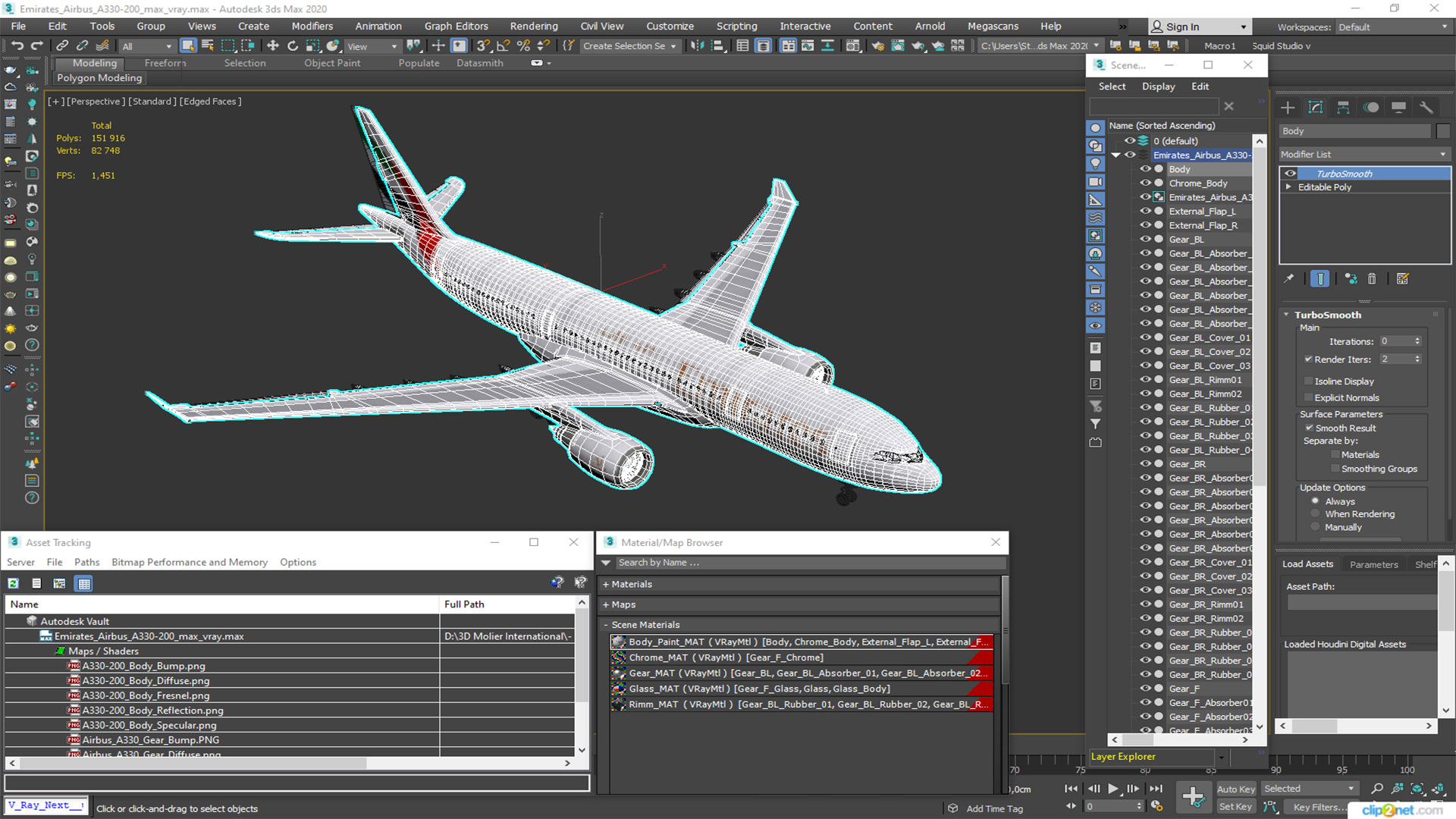The width and height of the screenshot is (1456, 819).
Task: Activate the Select and Rotate tool
Action: (x=293, y=45)
